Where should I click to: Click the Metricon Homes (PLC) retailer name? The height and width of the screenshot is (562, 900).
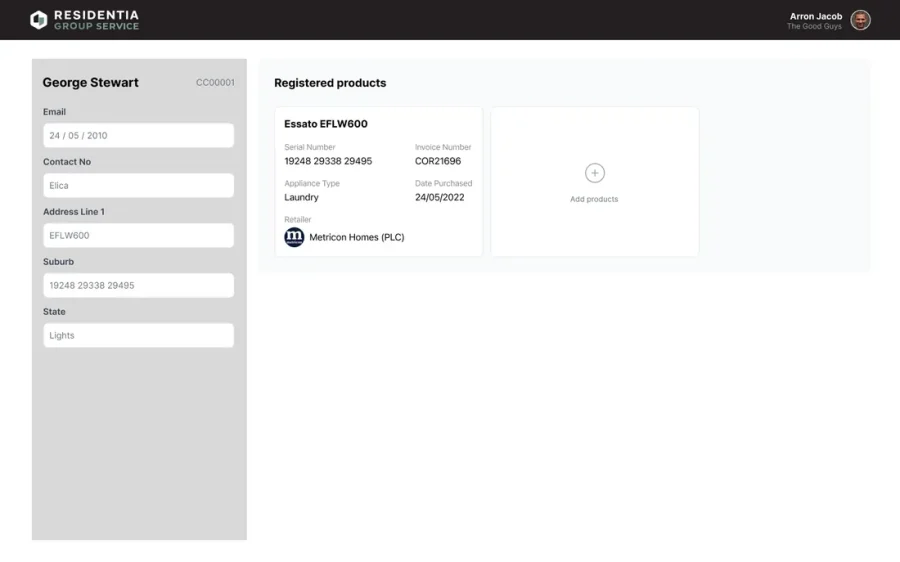(356, 237)
